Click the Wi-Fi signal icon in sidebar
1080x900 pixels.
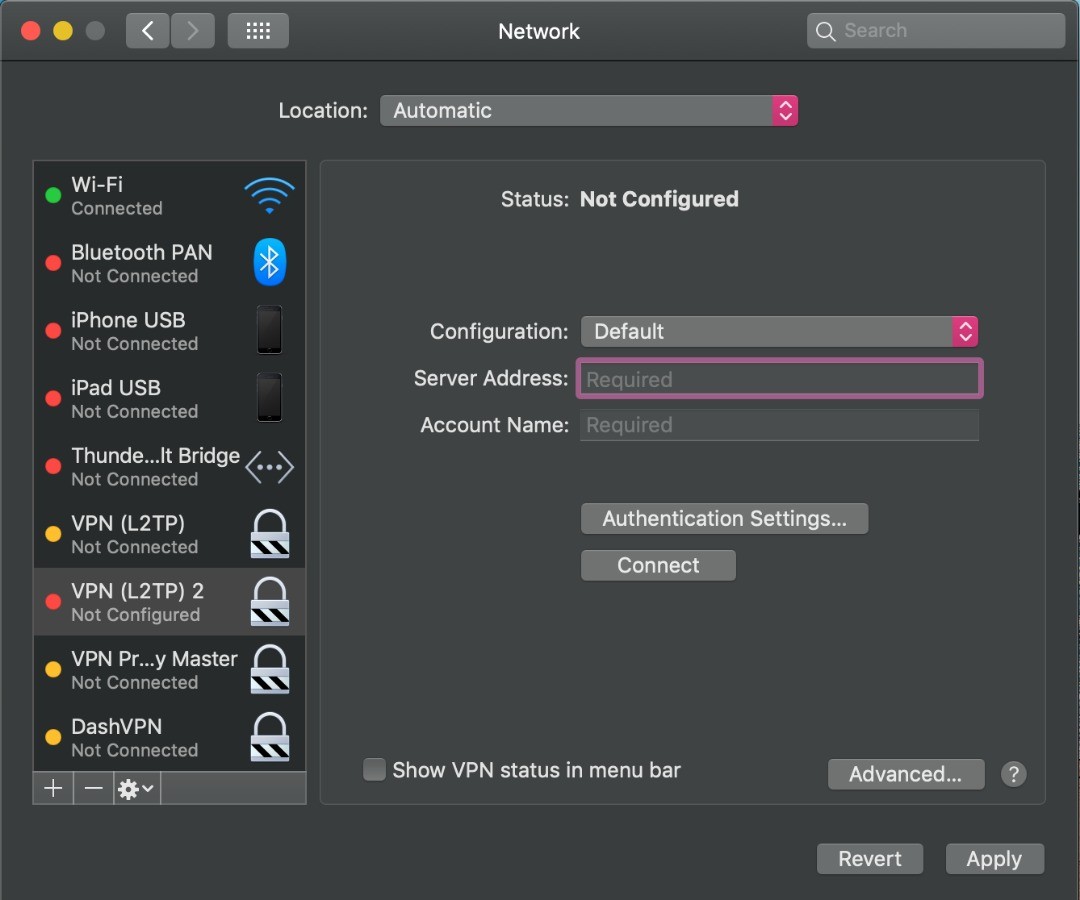click(269, 196)
